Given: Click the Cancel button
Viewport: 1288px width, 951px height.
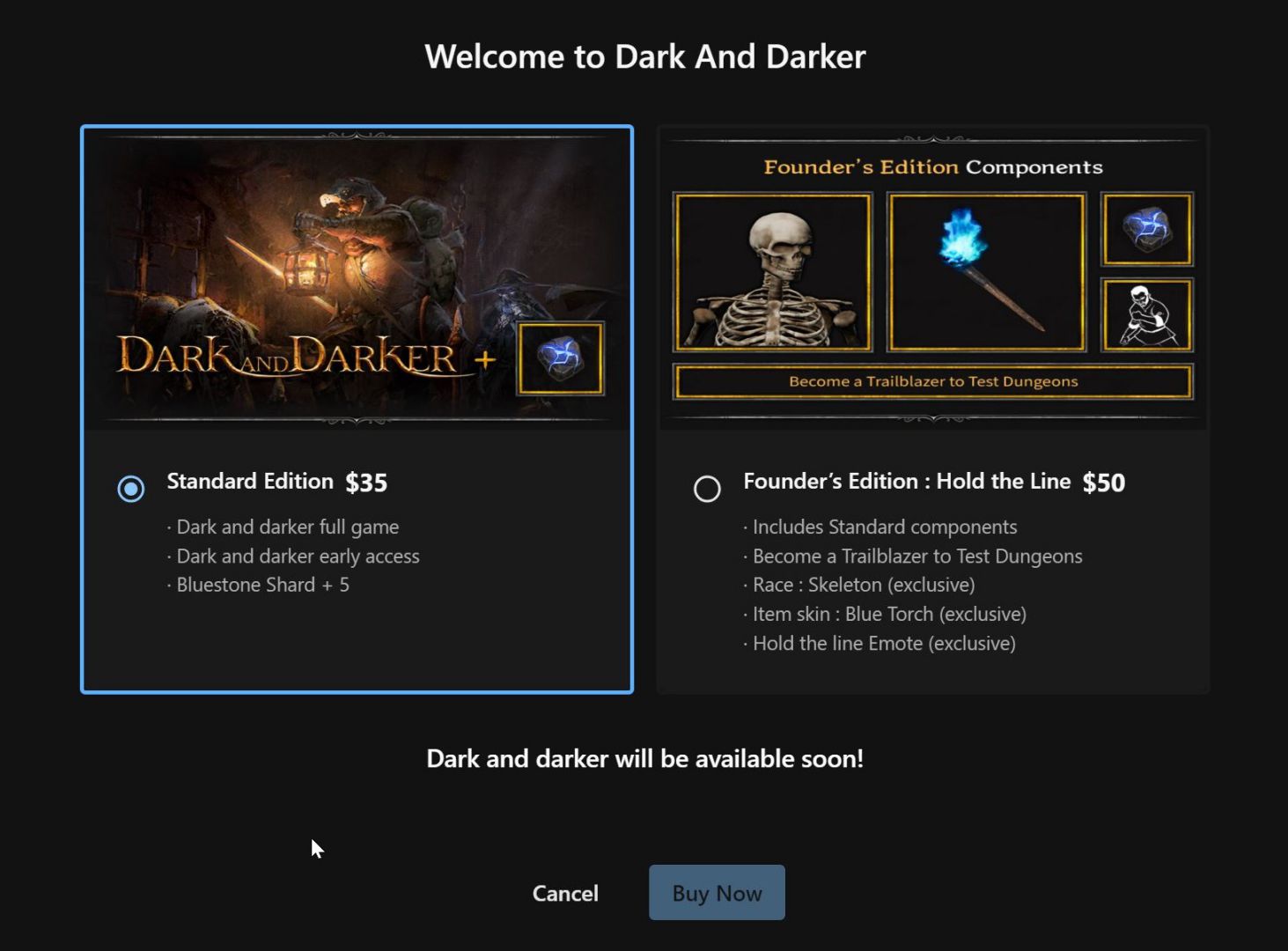Looking at the screenshot, I should [x=565, y=893].
